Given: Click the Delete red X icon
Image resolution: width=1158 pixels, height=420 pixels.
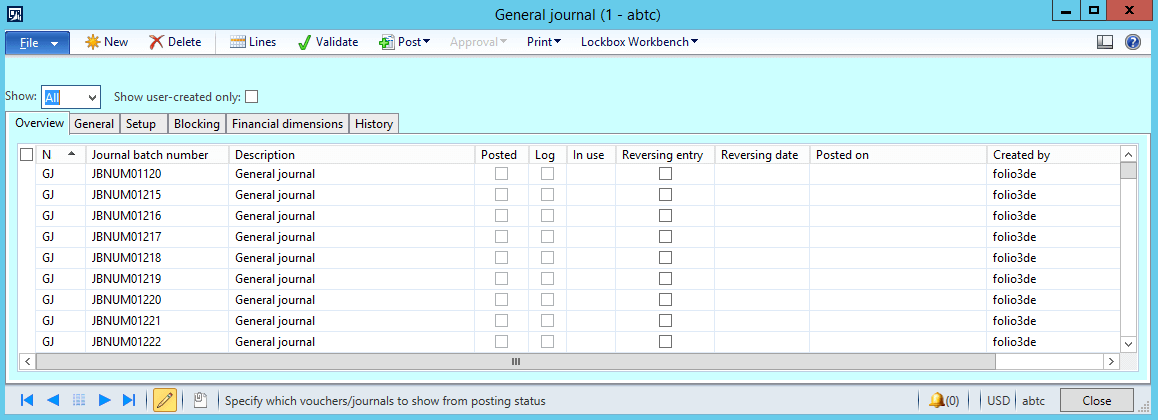Looking at the screenshot, I should click(157, 42).
